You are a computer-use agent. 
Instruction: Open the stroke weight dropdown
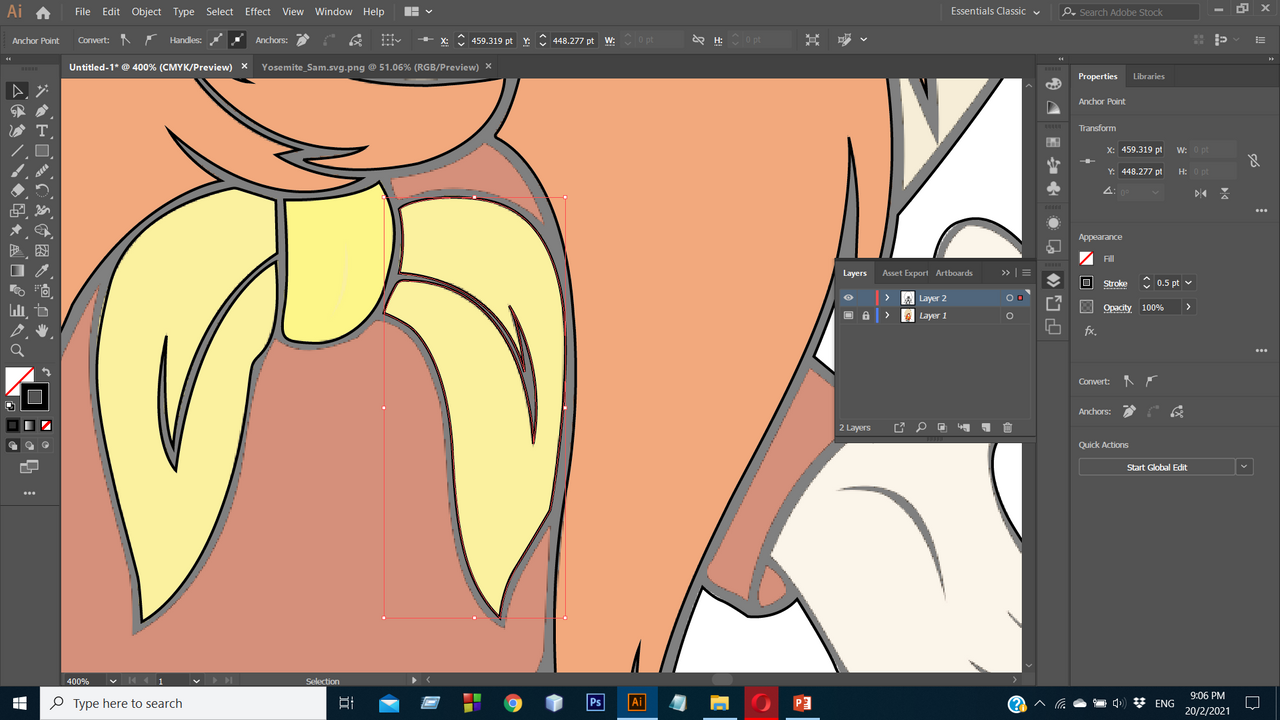tap(1188, 283)
